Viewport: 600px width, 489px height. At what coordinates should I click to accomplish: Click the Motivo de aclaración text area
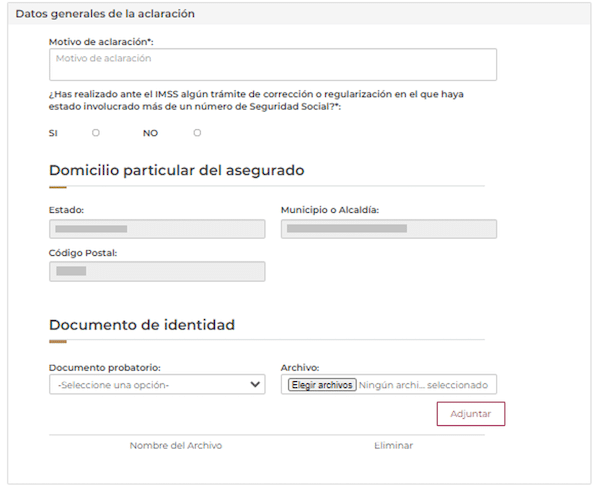pyautogui.click(x=272, y=65)
